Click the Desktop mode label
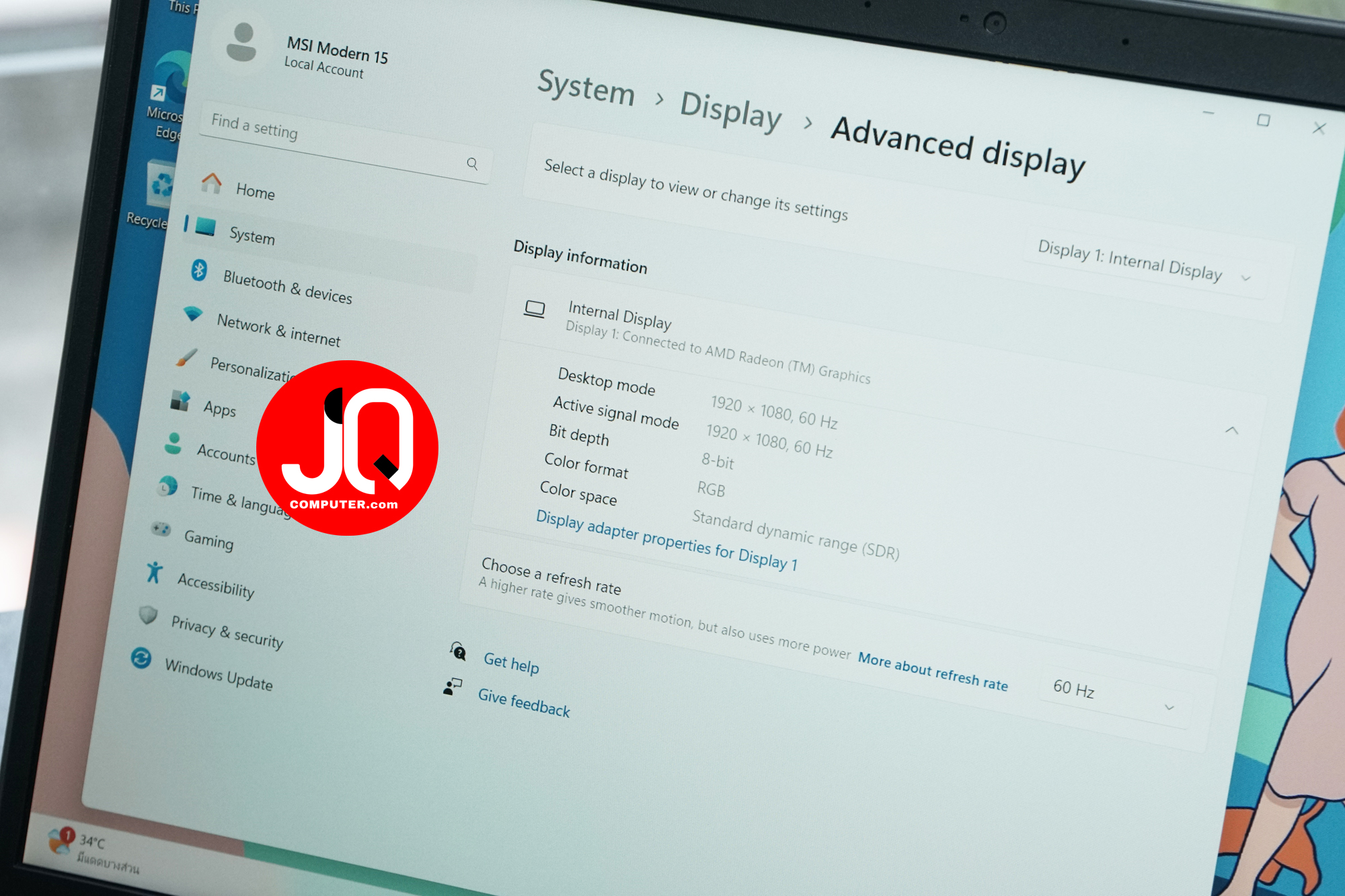Screen dimensions: 1345x896 coord(606,381)
